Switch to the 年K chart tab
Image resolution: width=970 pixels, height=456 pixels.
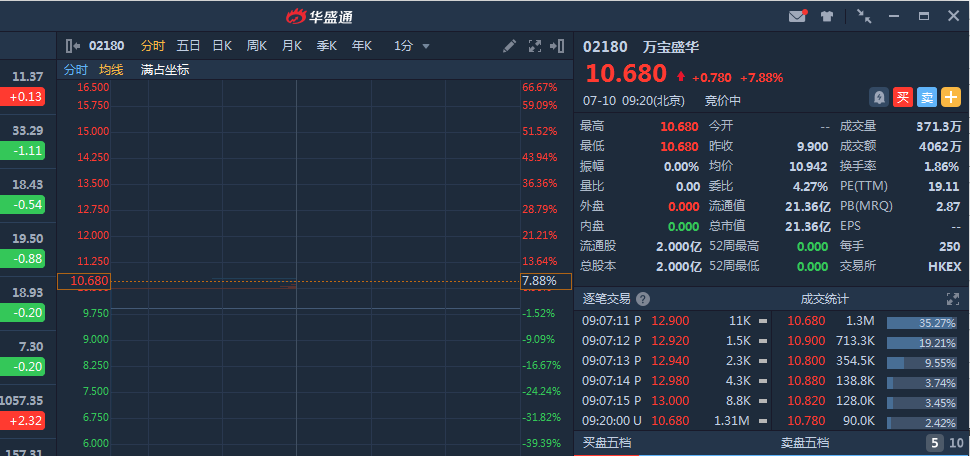362,46
